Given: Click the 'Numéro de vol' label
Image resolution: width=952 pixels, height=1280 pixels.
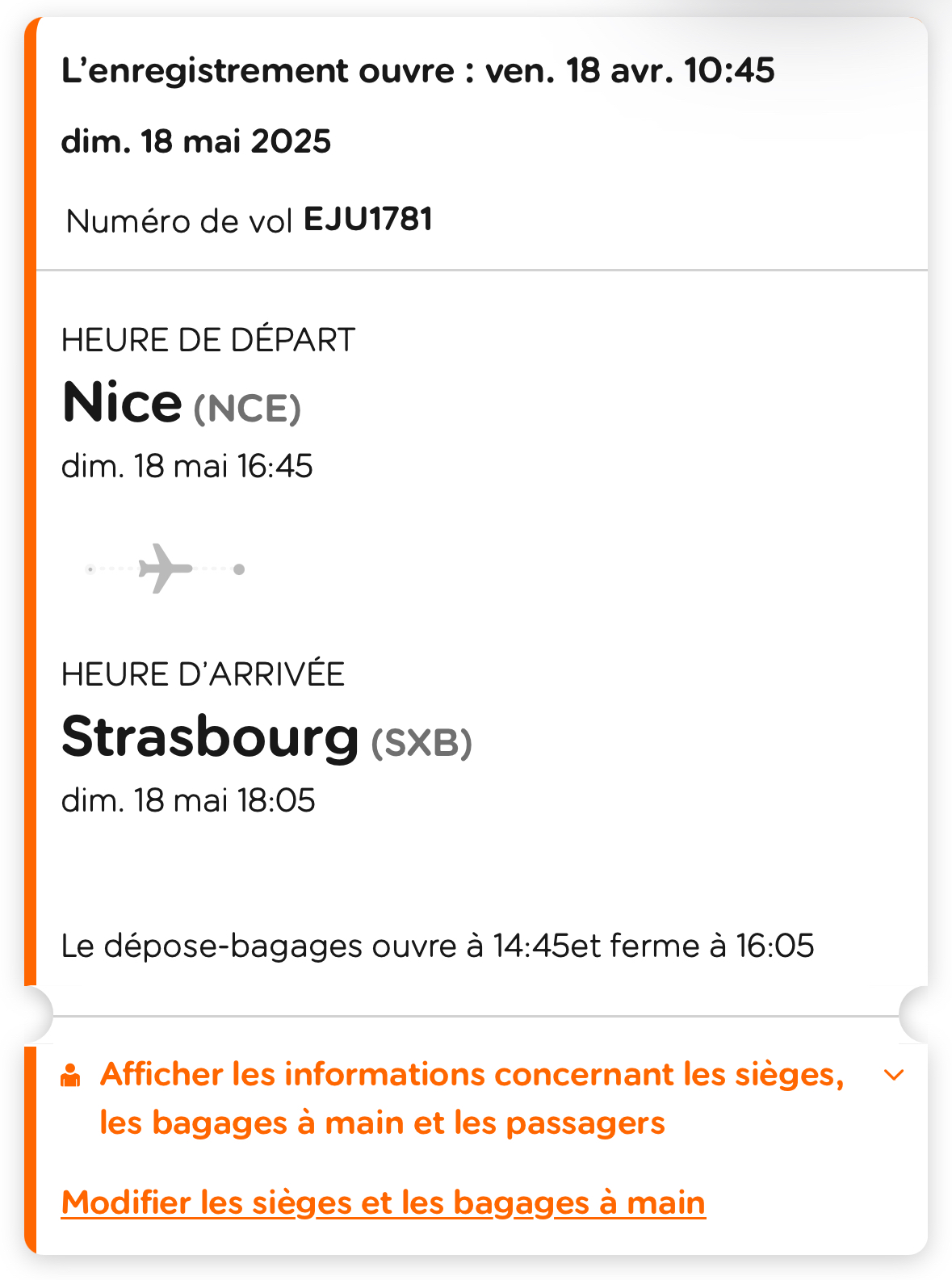Looking at the screenshot, I should pyautogui.click(x=179, y=220).
